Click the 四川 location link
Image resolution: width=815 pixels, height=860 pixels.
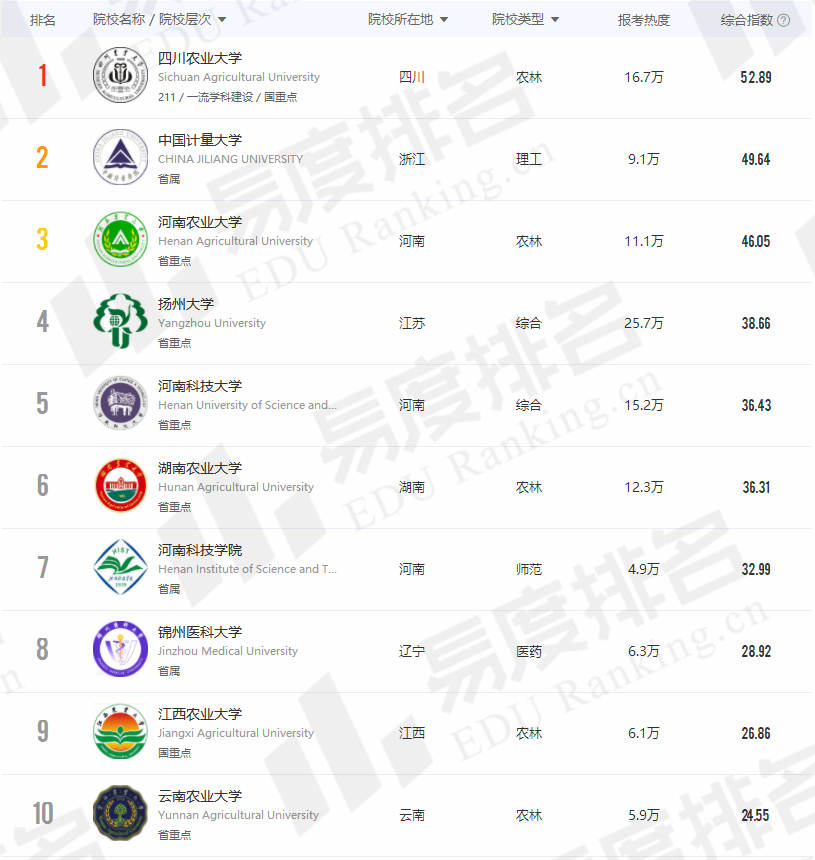pyautogui.click(x=412, y=77)
